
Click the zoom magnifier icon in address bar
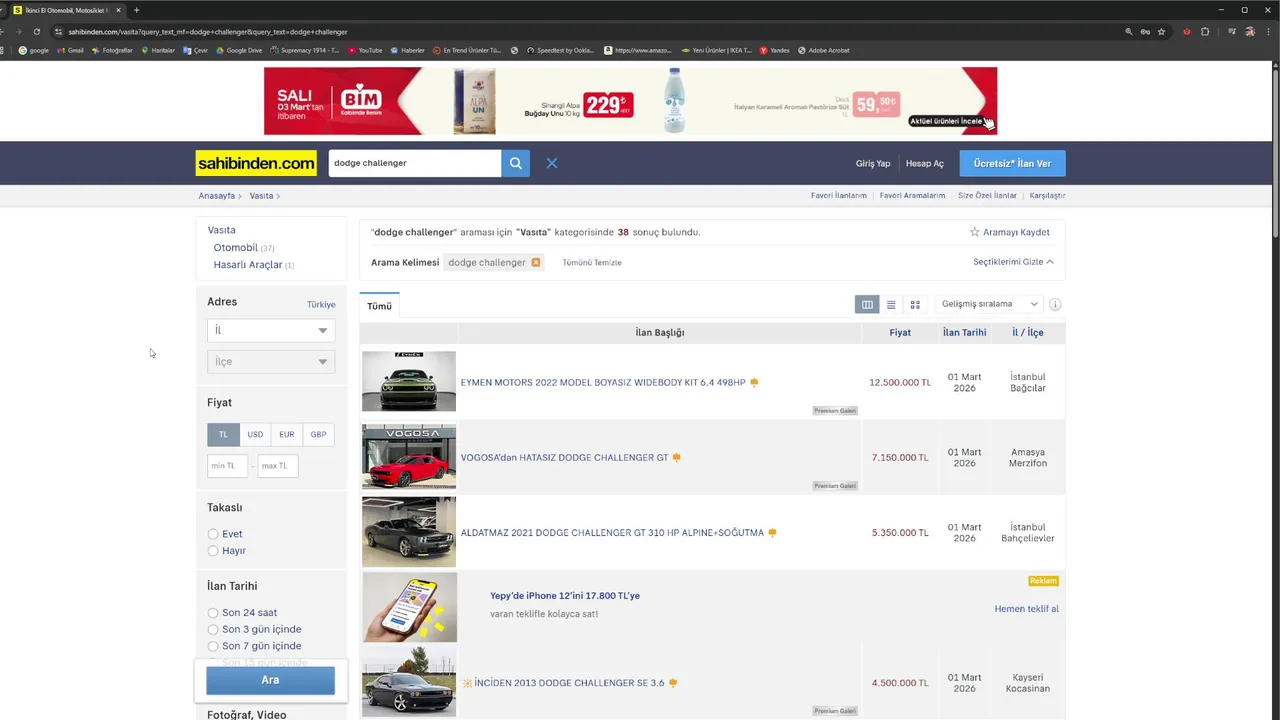1129,31
